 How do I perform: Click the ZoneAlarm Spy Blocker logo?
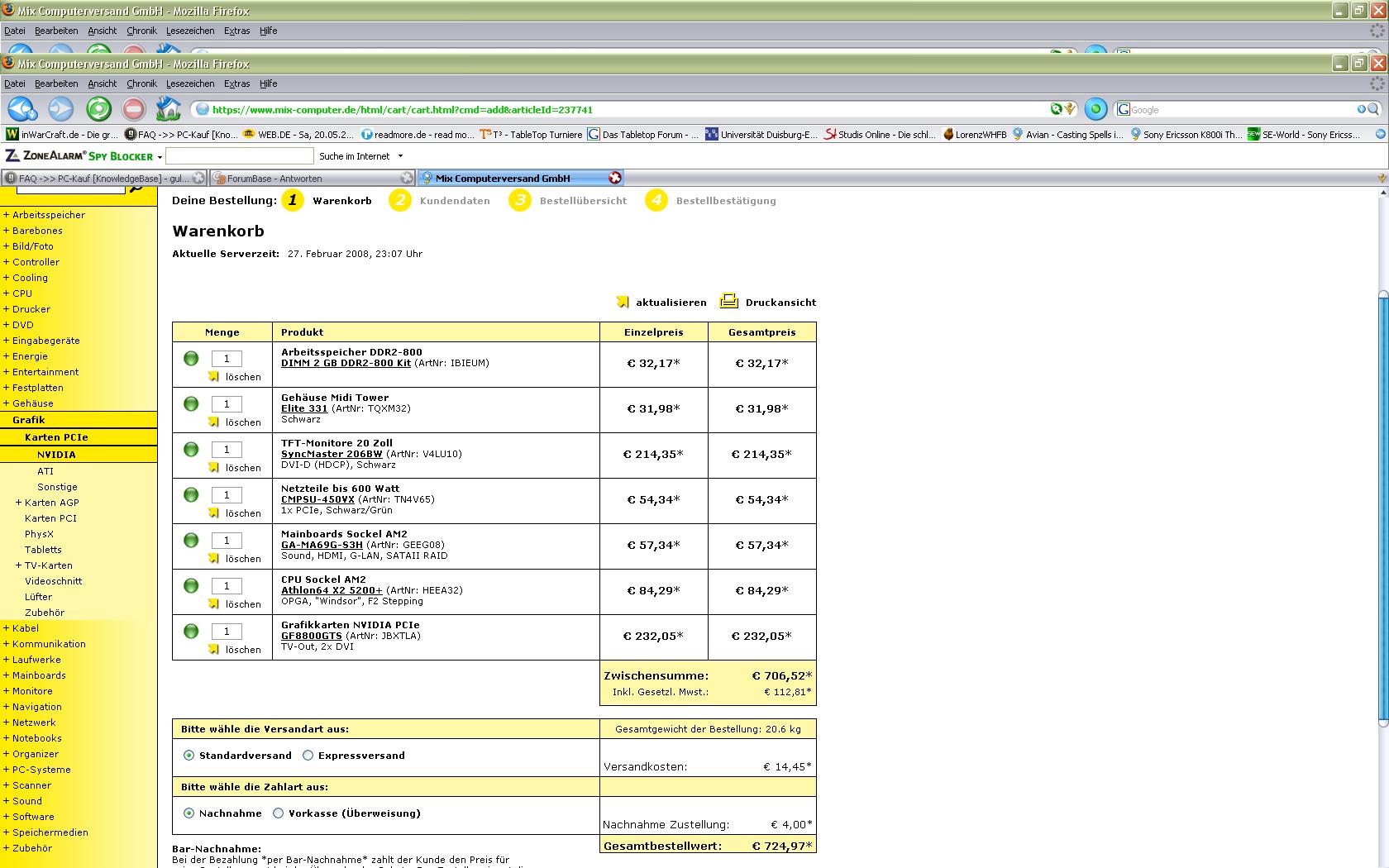(x=79, y=155)
